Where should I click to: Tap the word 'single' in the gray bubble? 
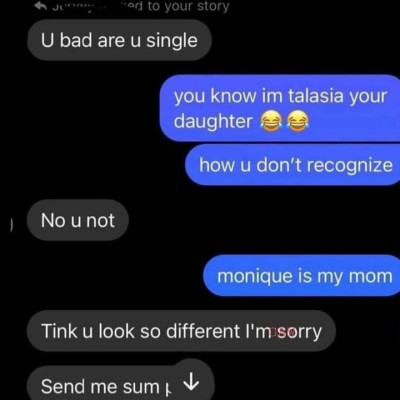(x=172, y=42)
